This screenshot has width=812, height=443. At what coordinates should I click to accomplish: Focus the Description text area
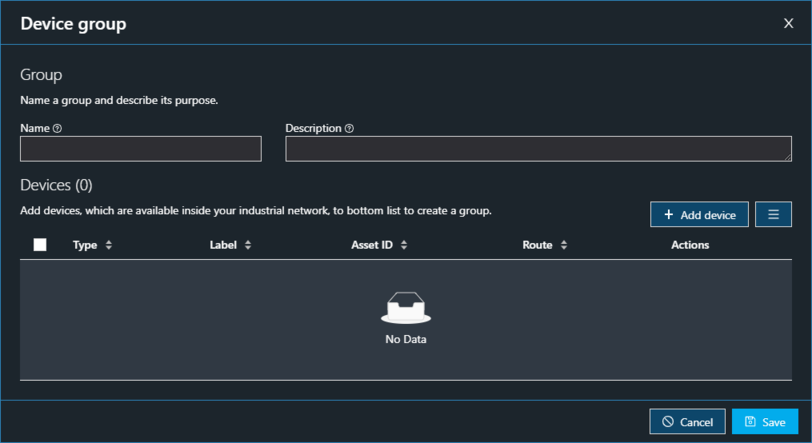click(x=538, y=149)
